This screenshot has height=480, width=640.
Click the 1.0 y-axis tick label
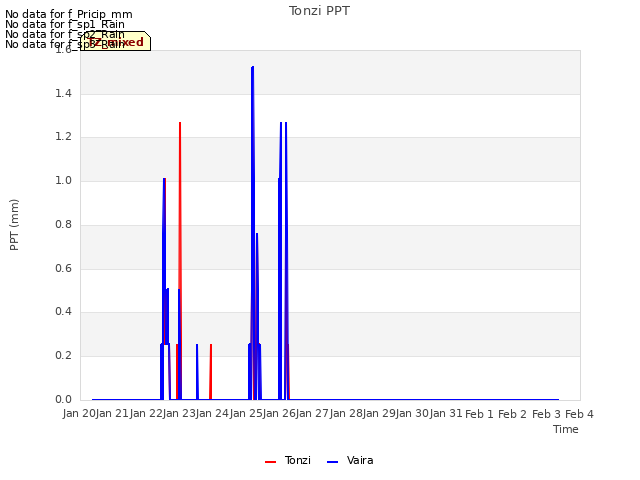point(63,180)
